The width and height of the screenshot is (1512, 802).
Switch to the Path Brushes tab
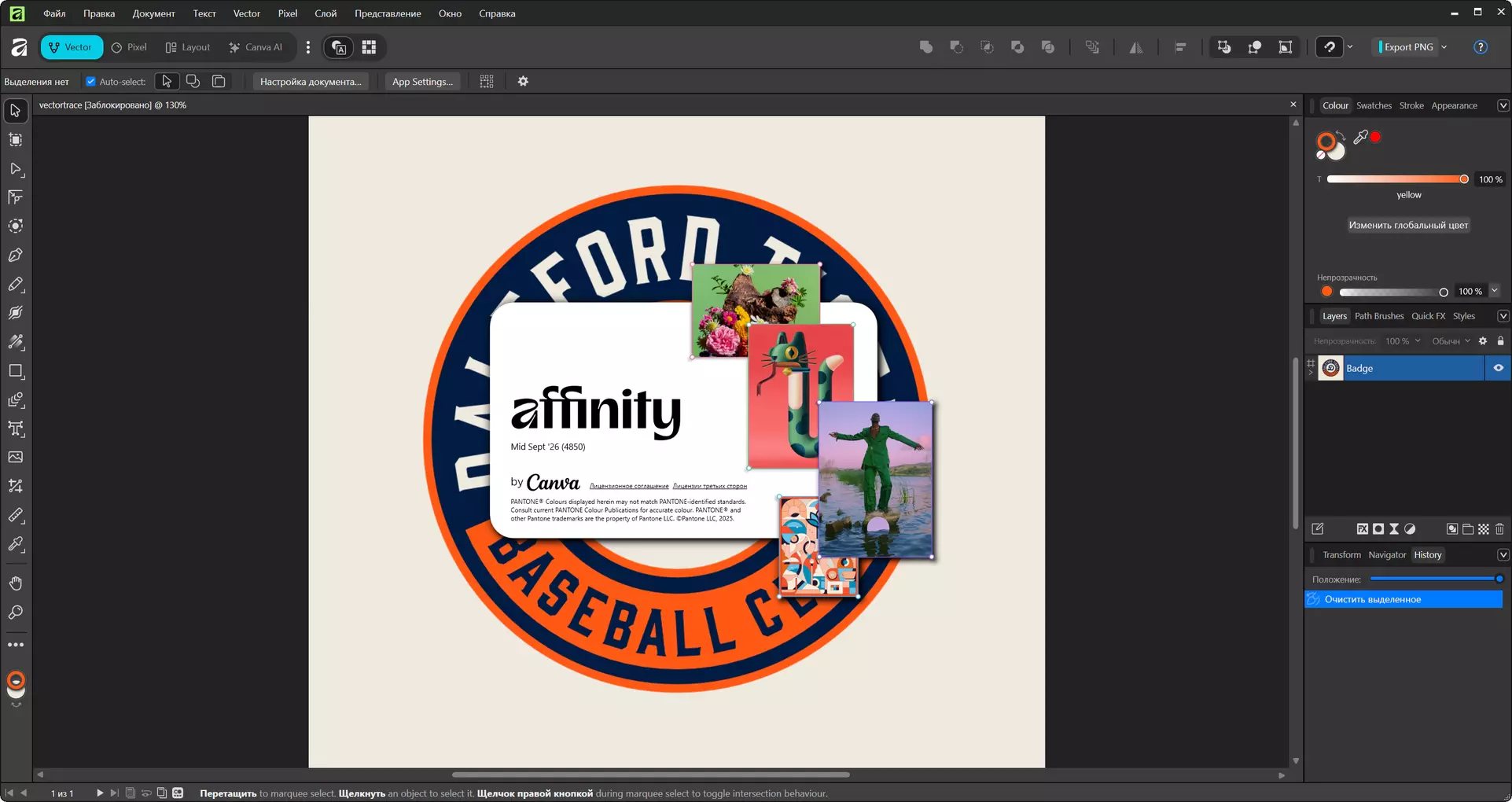click(1379, 316)
